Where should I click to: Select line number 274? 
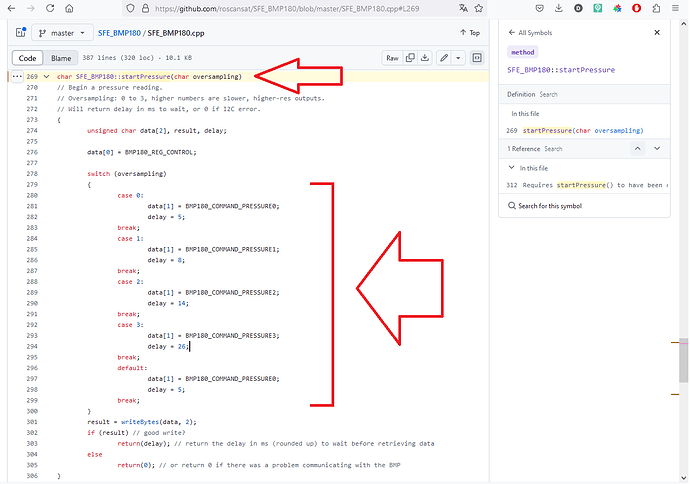[32, 131]
